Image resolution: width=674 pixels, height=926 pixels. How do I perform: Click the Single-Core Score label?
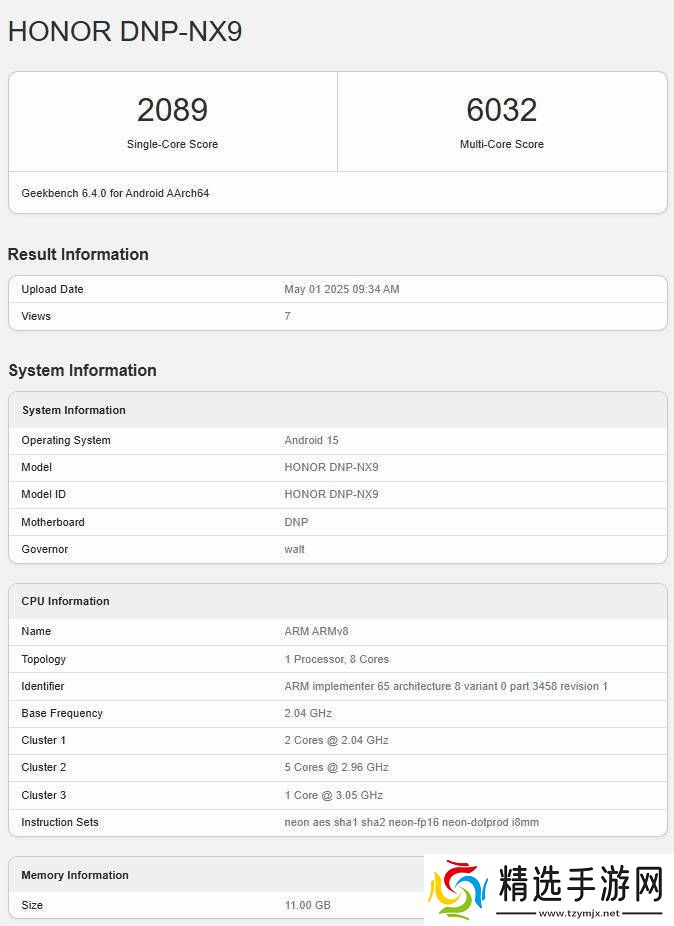click(172, 144)
